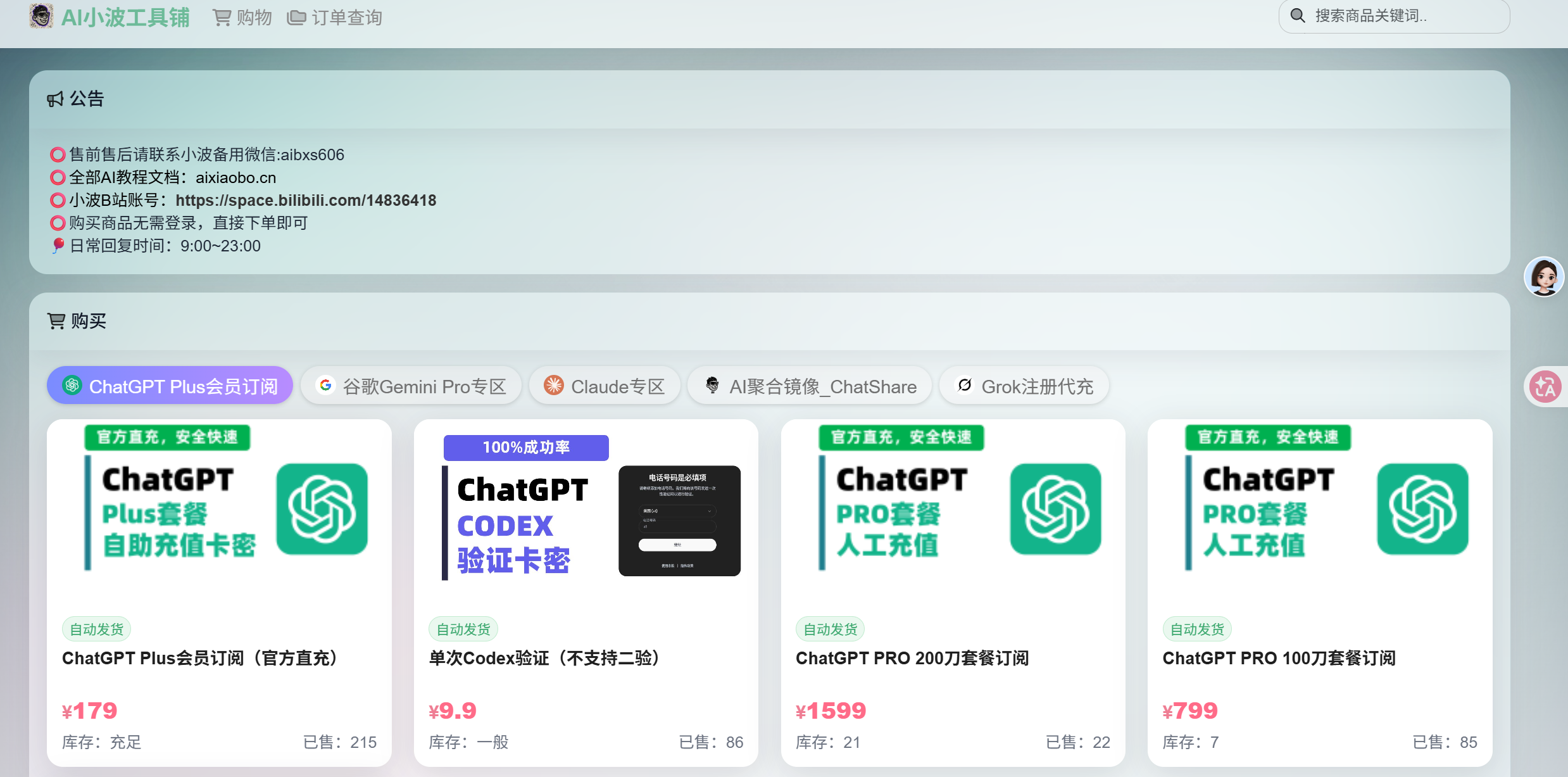Select the Grok注册代充 category

1024,386
